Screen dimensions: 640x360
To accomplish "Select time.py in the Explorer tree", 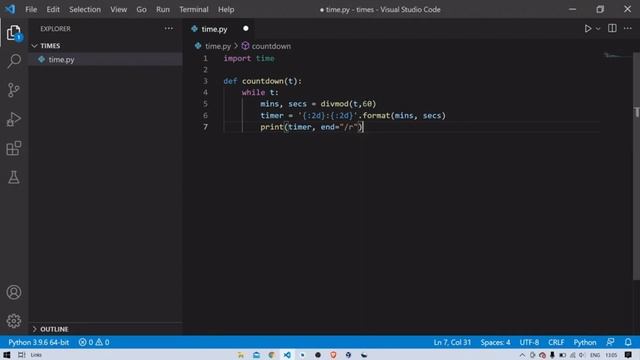I will [x=105, y=60].
